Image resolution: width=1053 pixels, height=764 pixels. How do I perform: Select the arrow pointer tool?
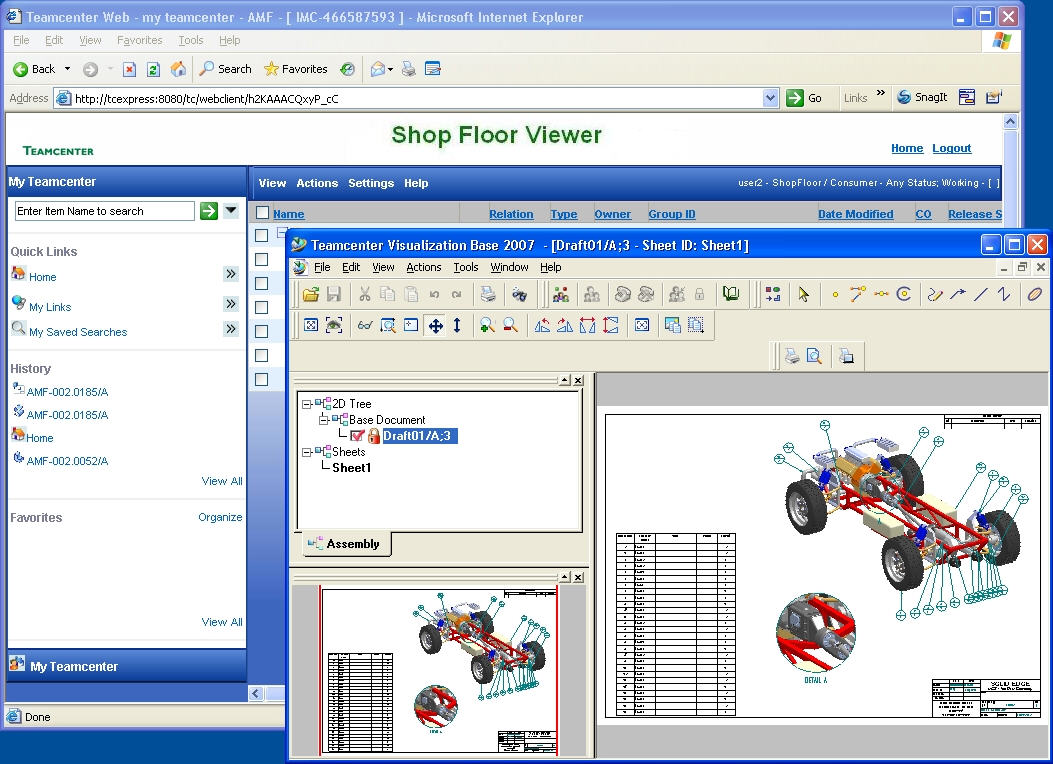pyautogui.click(x=803, y=294)
